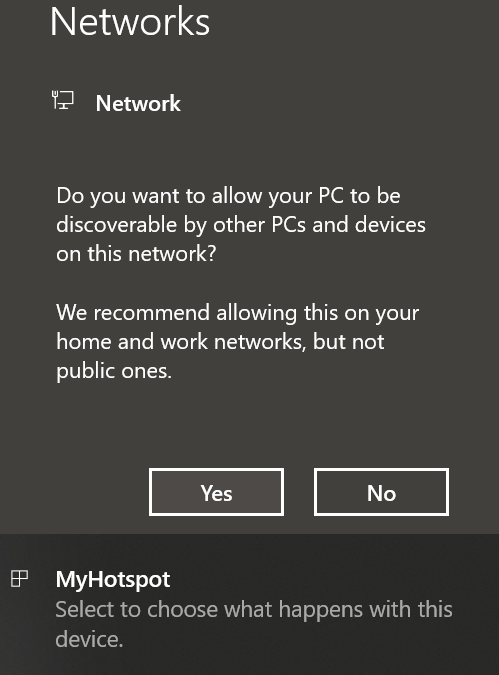Viewport: 499px width, 675px height.
Task: Click the wired Ethernet network icon
Action: (x=63, y=100)
